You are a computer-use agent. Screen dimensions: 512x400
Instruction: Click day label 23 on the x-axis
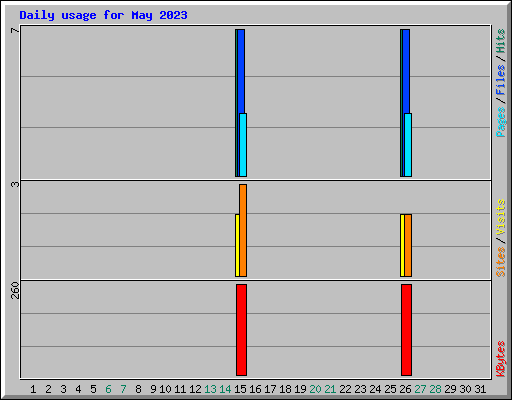click(x=360, y=389)
